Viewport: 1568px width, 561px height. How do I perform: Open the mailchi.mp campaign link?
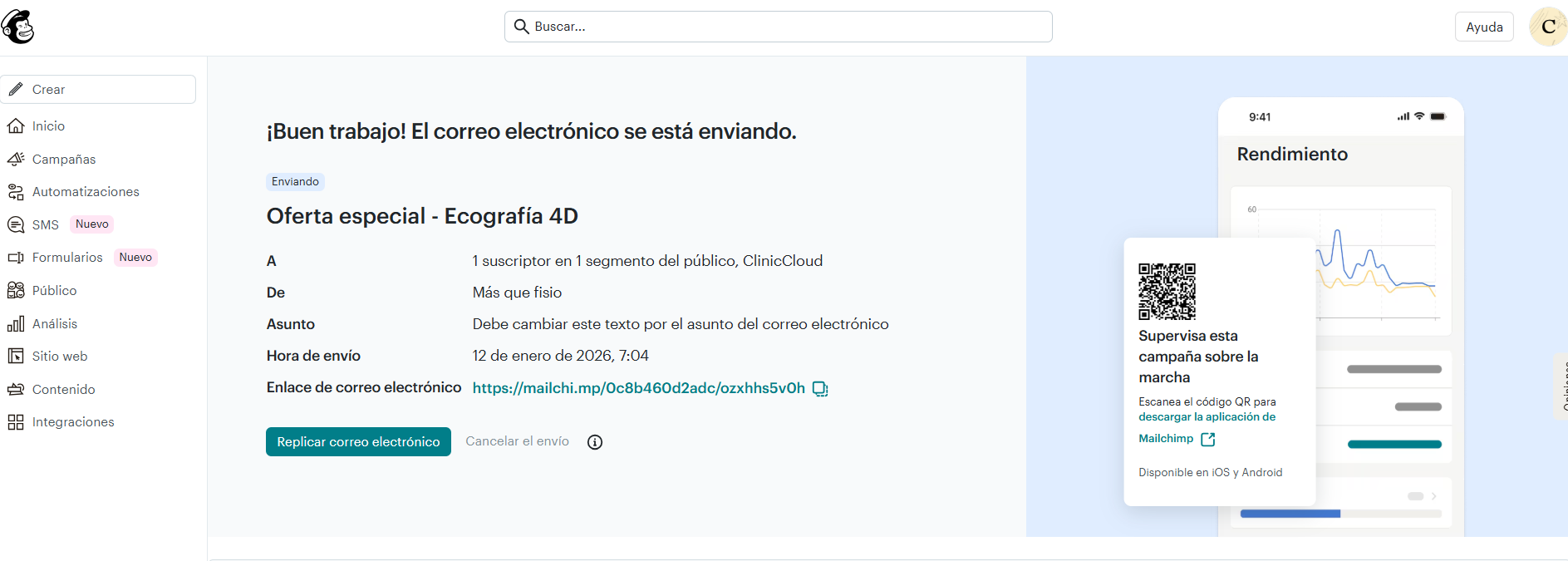point(638,388)
